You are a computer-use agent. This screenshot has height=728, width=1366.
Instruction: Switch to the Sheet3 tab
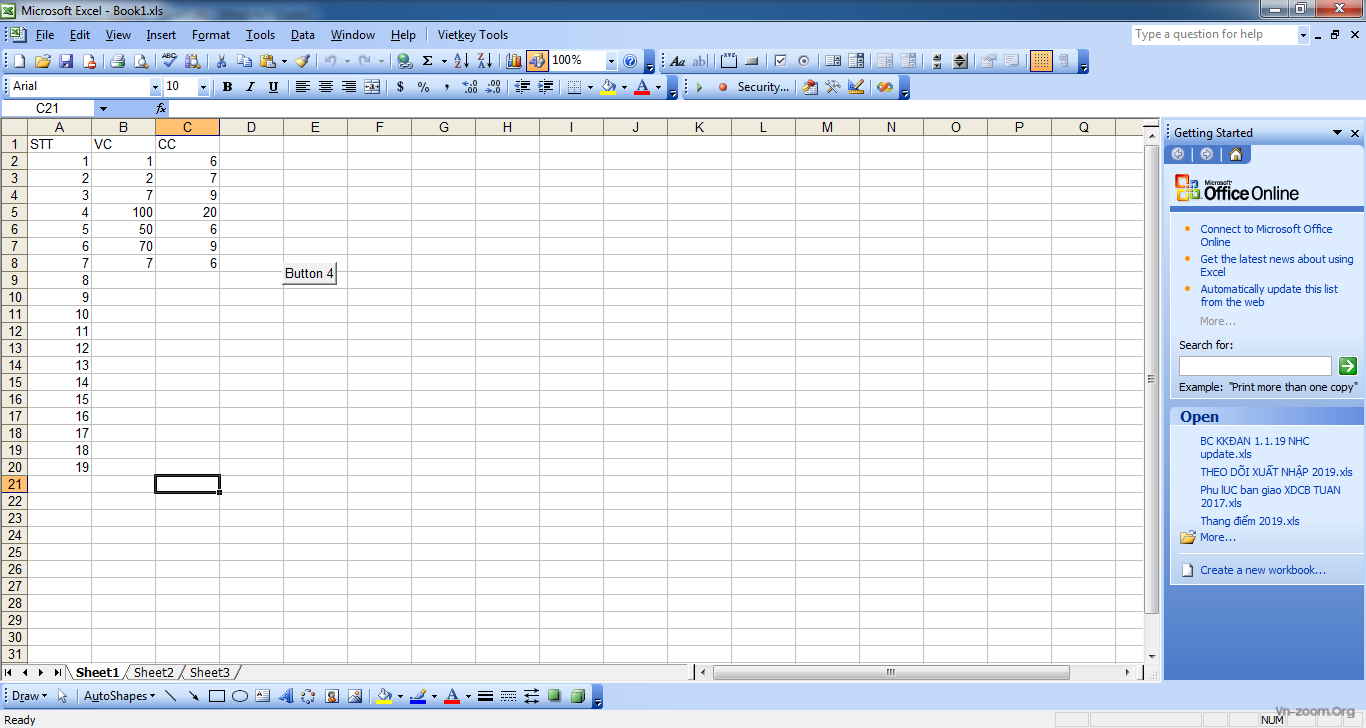[x=209, y=673]
